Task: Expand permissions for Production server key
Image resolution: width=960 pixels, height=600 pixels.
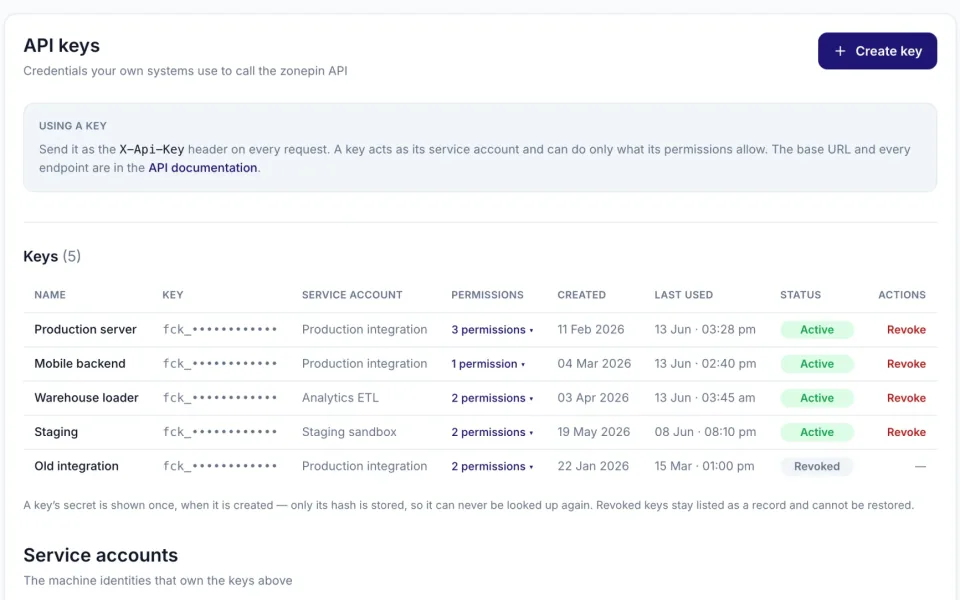Action: 492,329
